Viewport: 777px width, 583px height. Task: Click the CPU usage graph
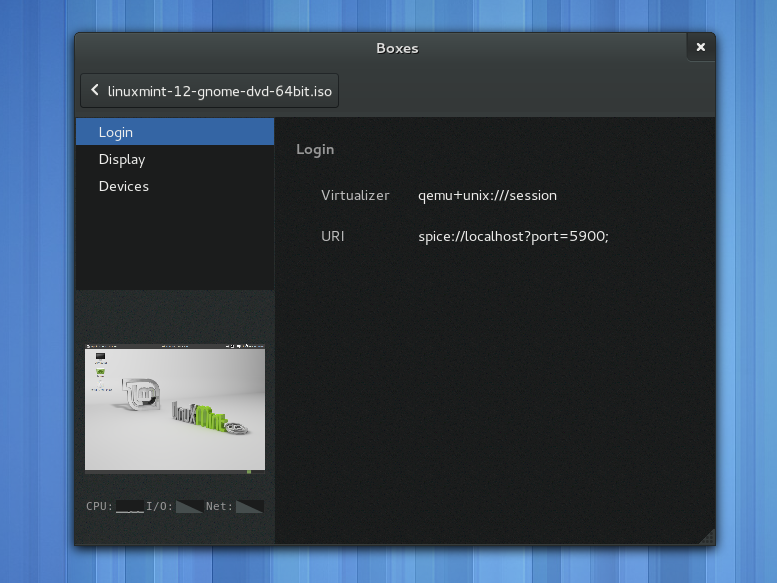[x=130, y=506]
